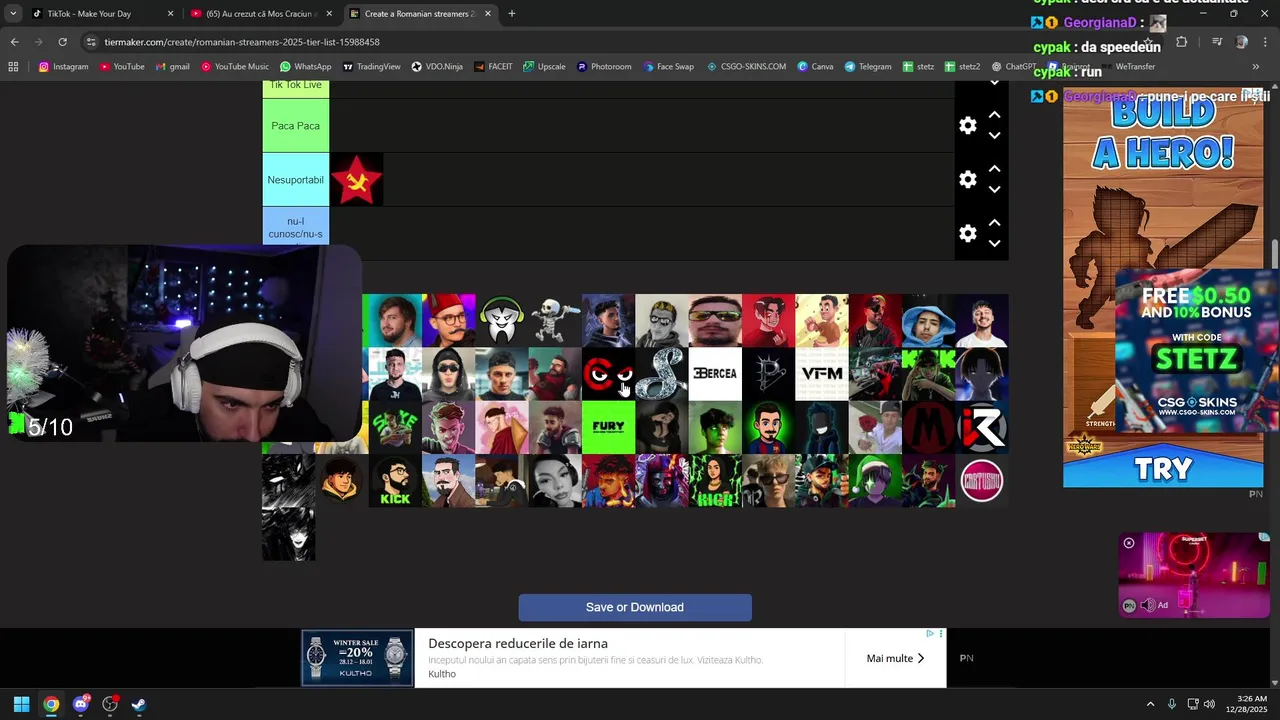This screenshot has height=720, width=1280.
Task: Click the Save or Download button
Action: click(x=635, y=607)
